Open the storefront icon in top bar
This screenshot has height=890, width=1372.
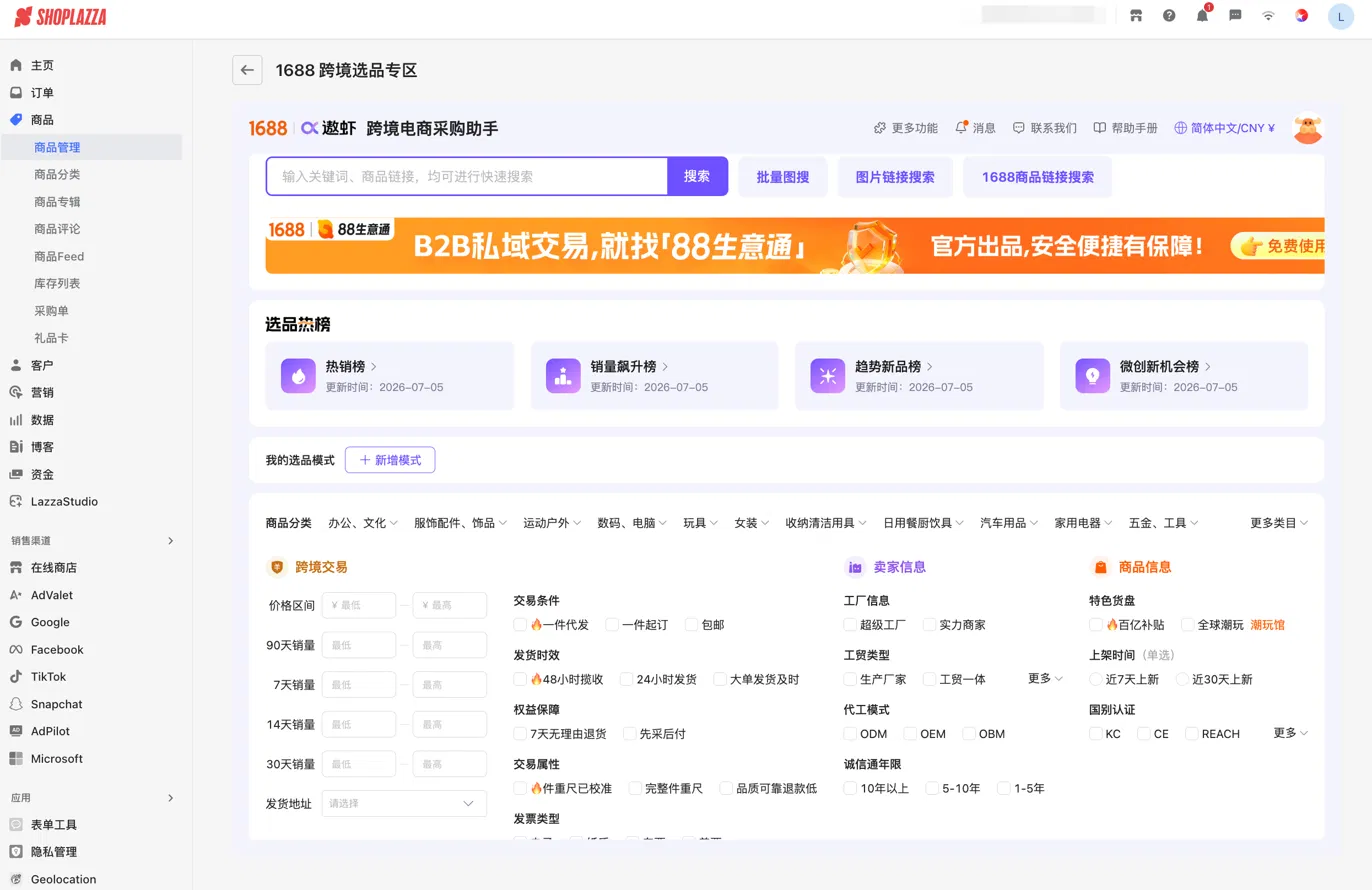tap(1136, 16)
